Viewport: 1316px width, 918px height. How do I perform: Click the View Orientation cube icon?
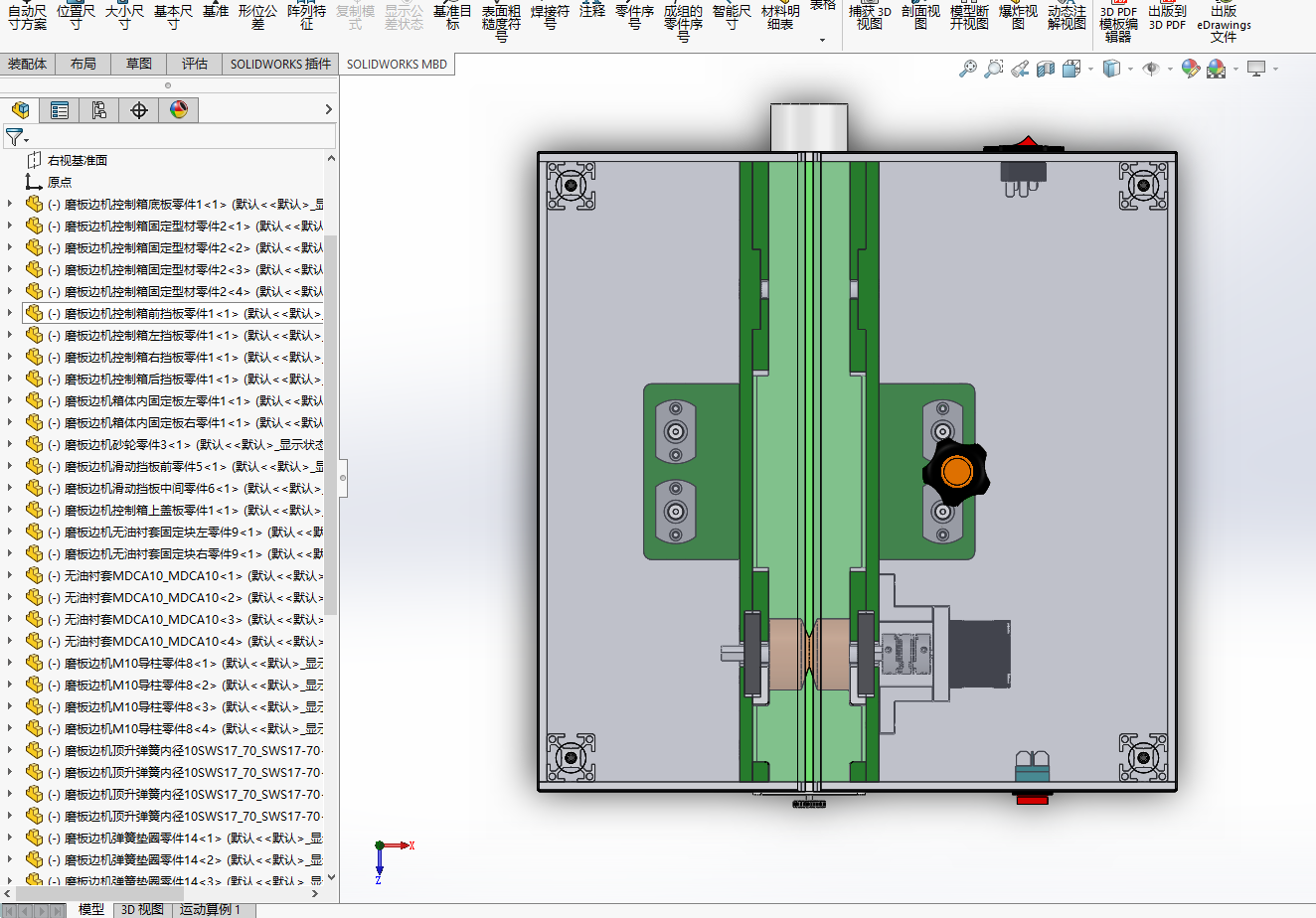(x=1070, y=69)
